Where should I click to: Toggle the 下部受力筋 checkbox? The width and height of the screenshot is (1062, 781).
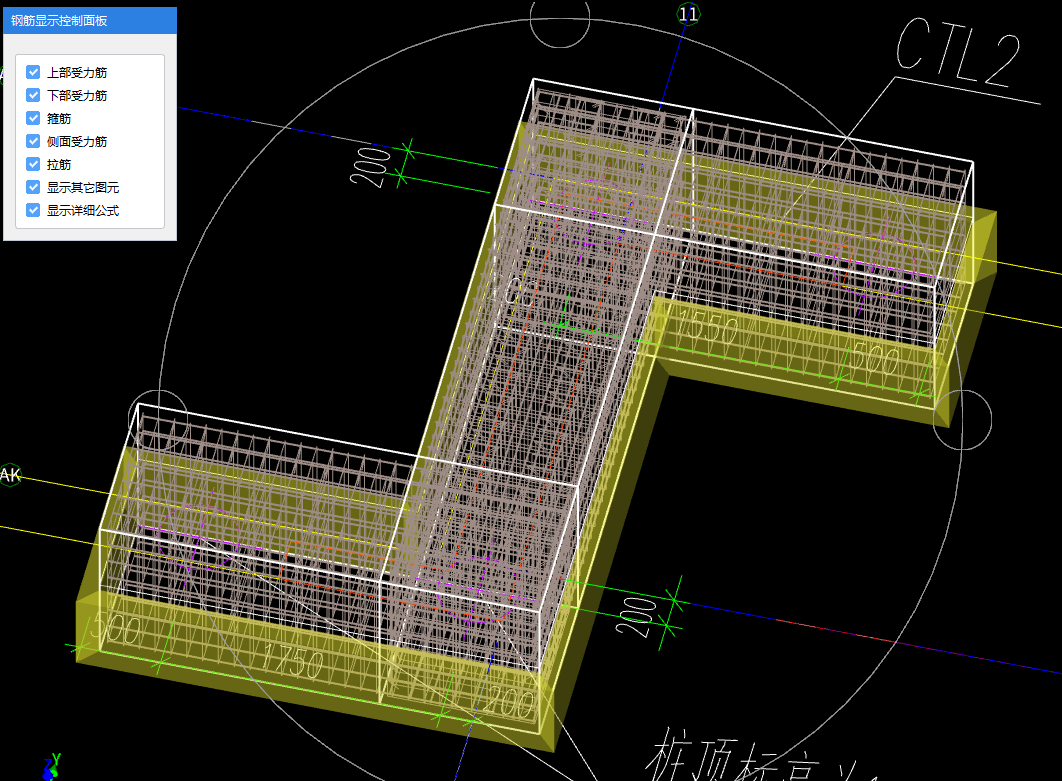pos(33,95)
